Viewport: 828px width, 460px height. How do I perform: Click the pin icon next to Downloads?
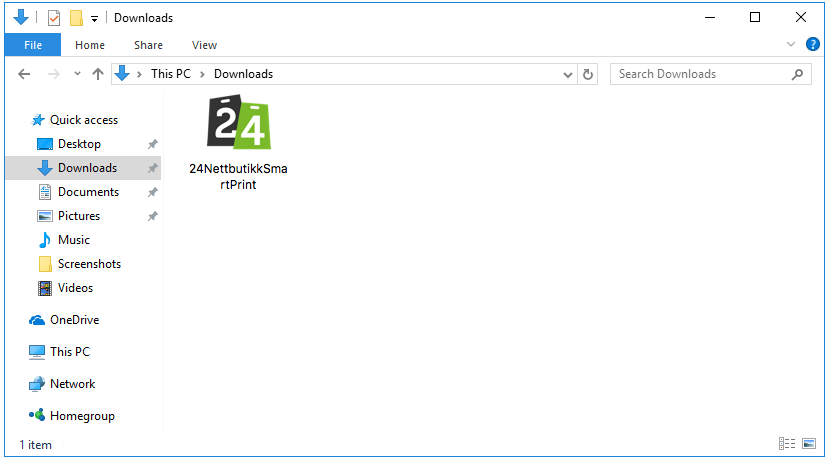click(153, 168)
